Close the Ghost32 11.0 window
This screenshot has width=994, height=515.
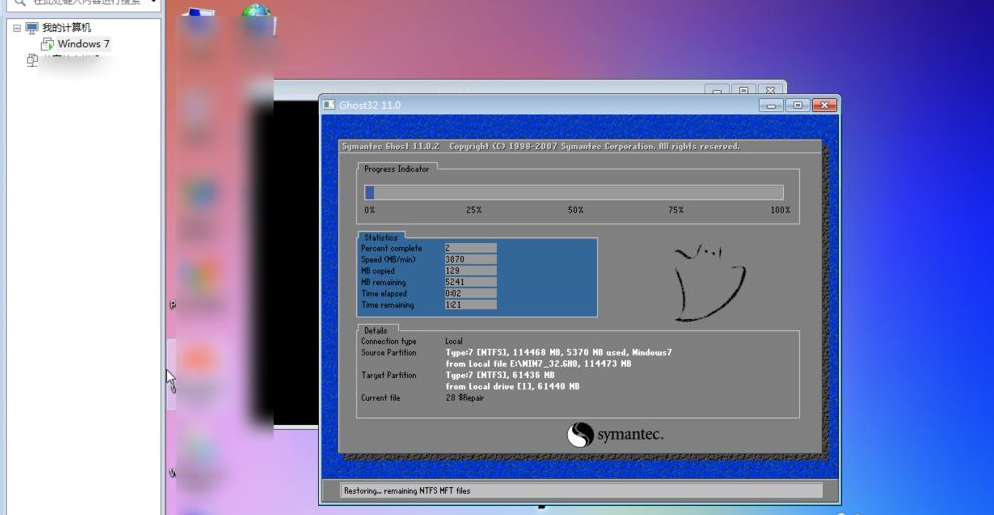coord(824,105)
